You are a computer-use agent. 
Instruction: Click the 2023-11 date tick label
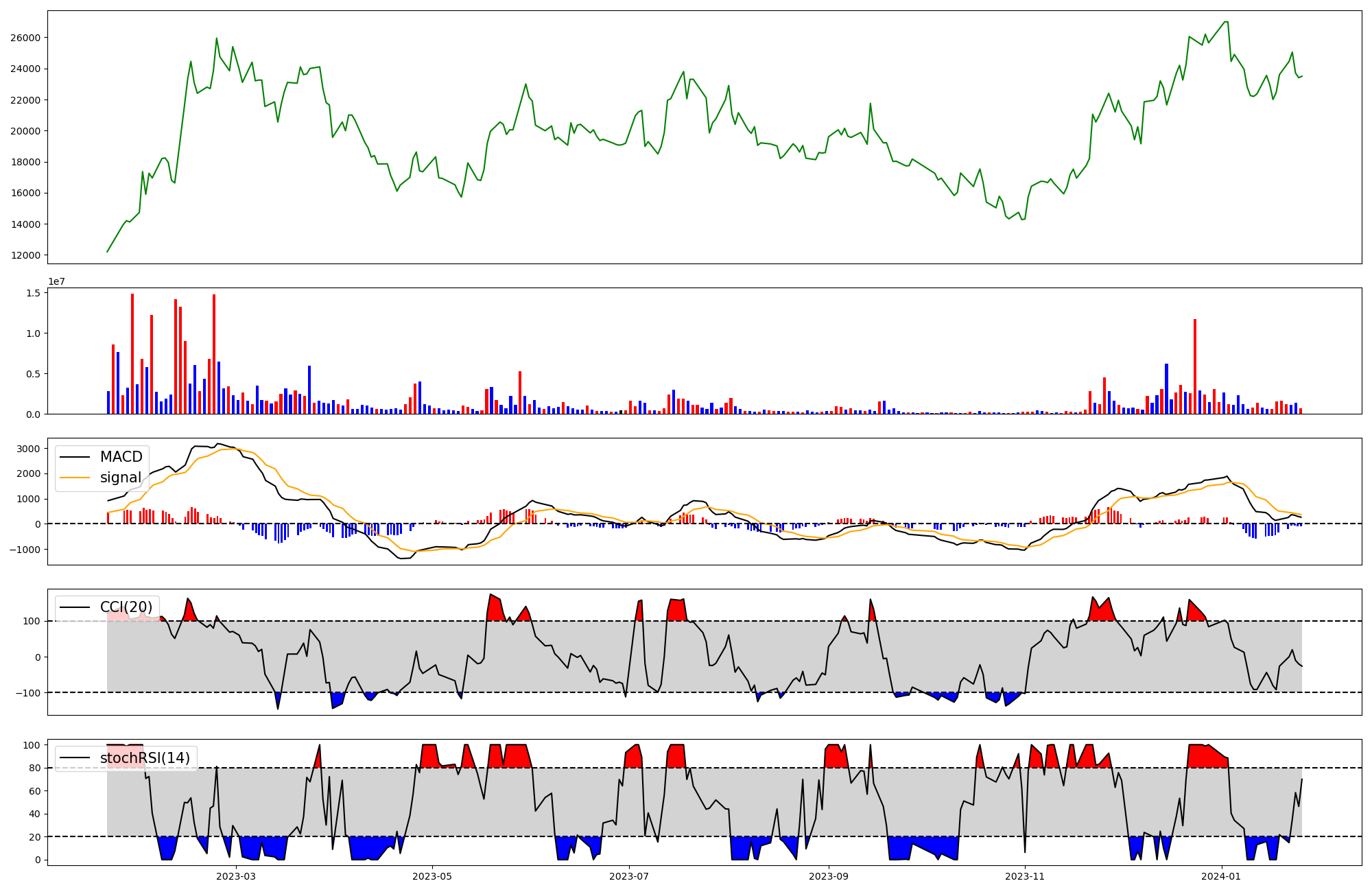1025,876
